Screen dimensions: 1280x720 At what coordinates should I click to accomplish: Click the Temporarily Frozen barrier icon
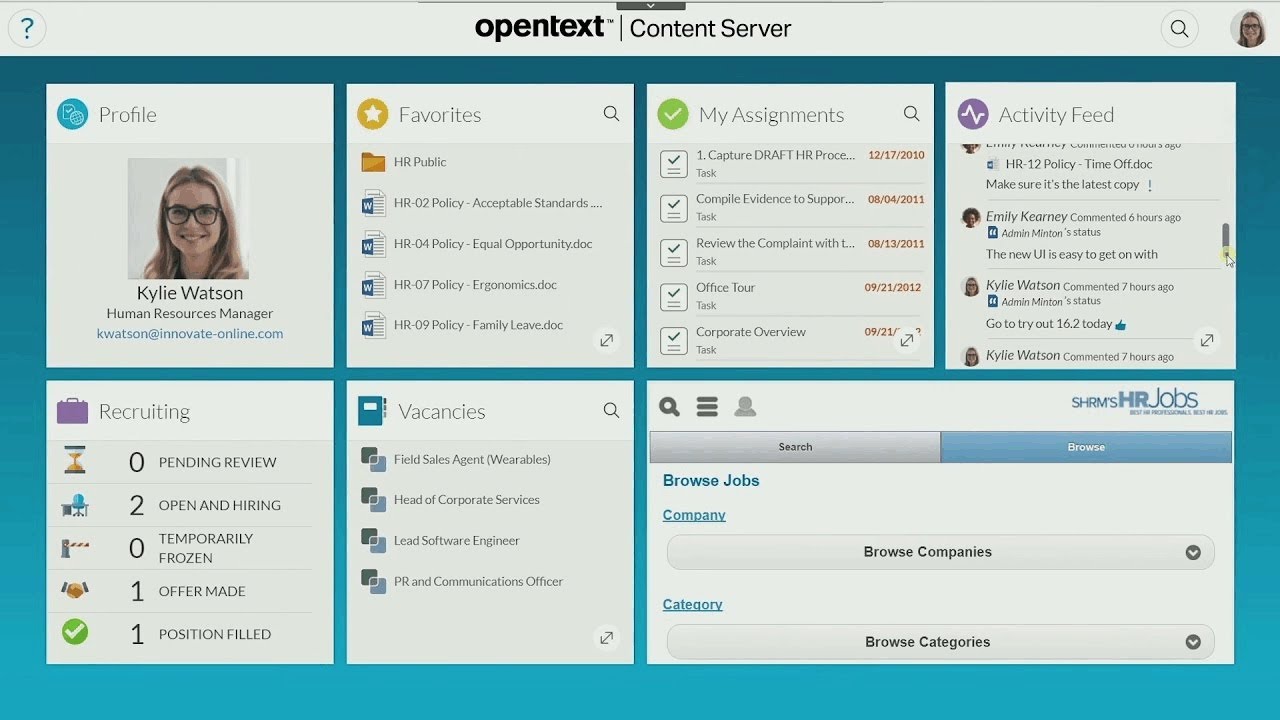[x=75, y=548]
